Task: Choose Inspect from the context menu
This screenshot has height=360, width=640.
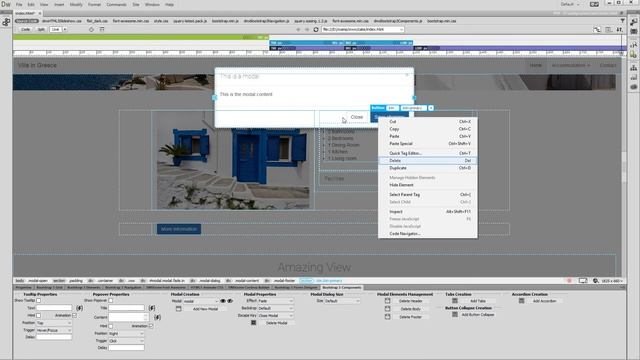Action: point(427,212)
